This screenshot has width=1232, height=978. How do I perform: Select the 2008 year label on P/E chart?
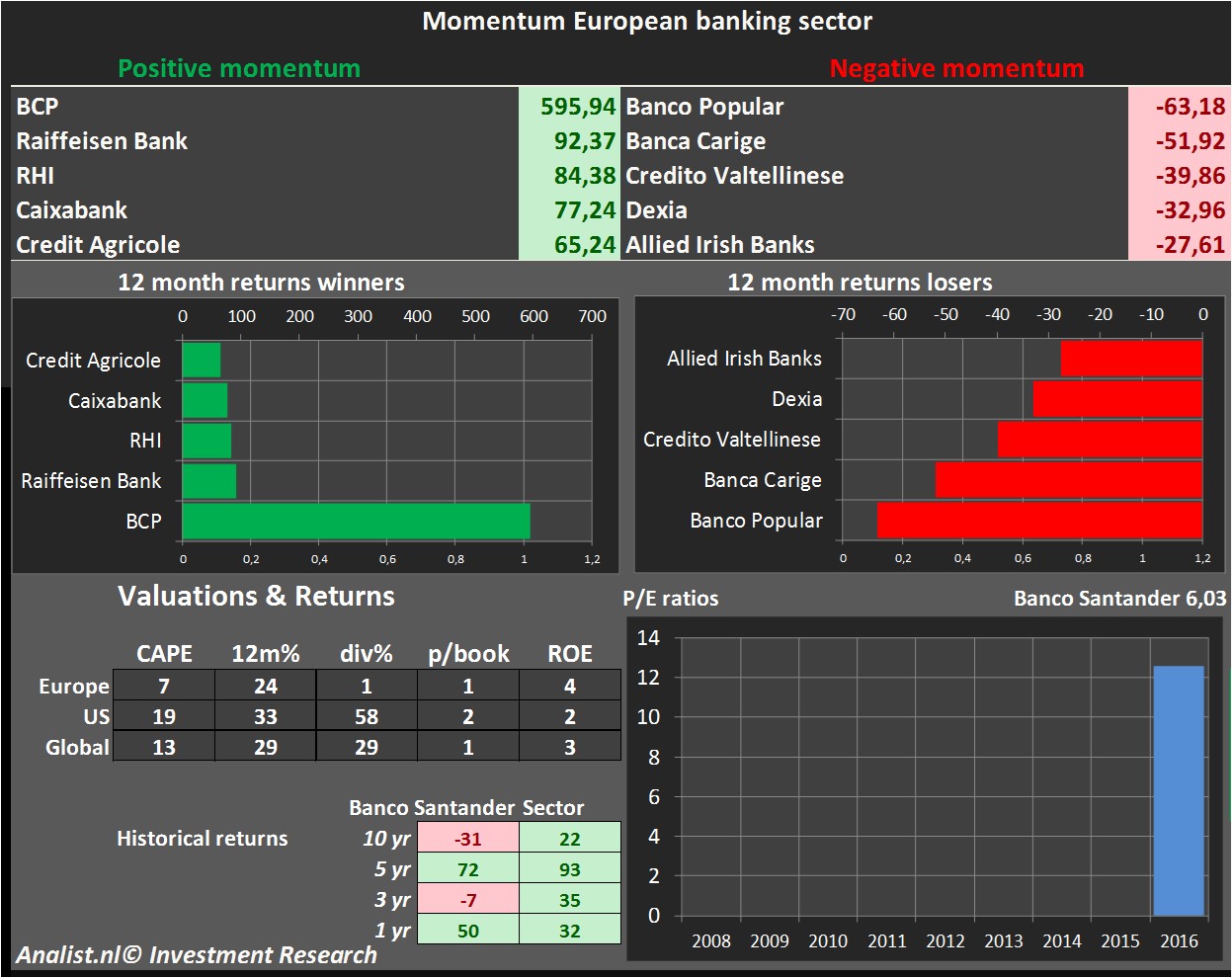711,940
